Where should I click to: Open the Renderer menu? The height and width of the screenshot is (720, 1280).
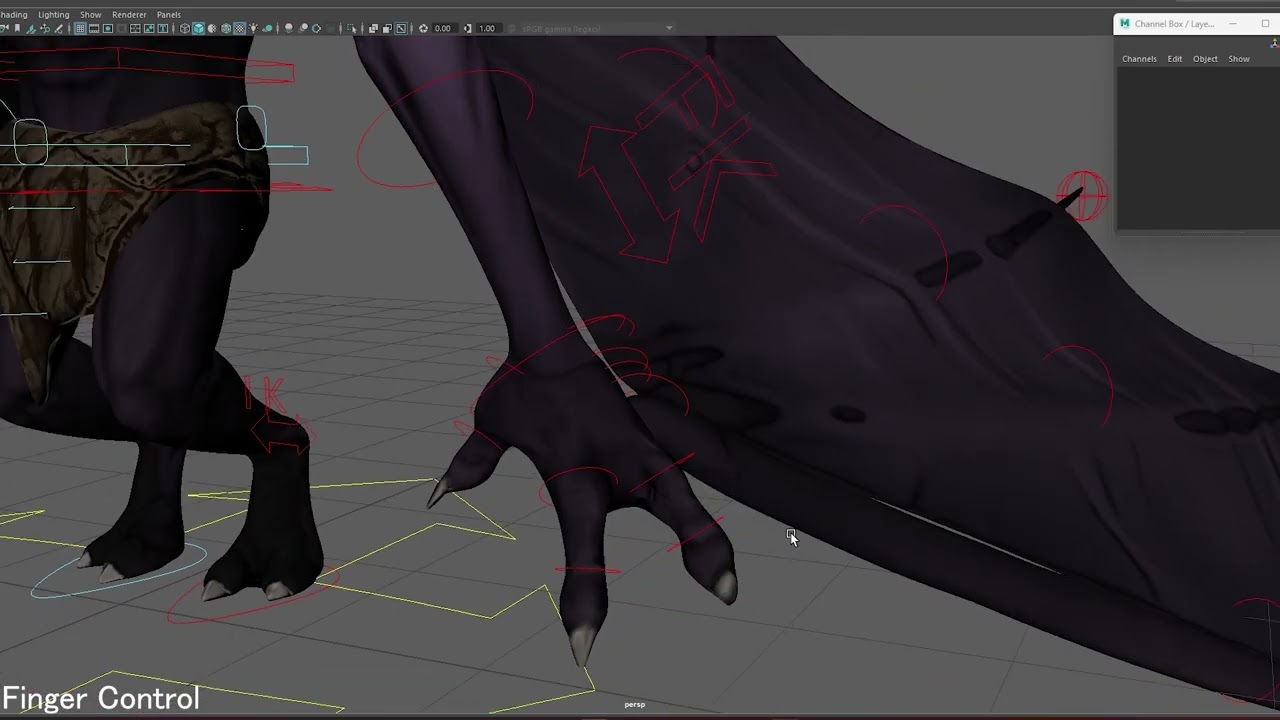[129, 15]
